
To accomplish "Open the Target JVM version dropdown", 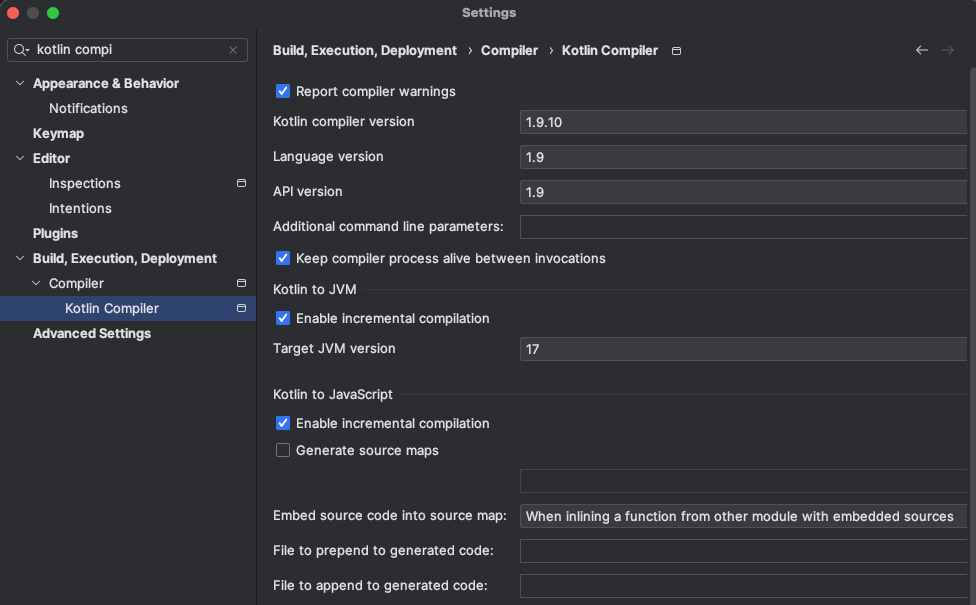I will (x=743, y=349).
